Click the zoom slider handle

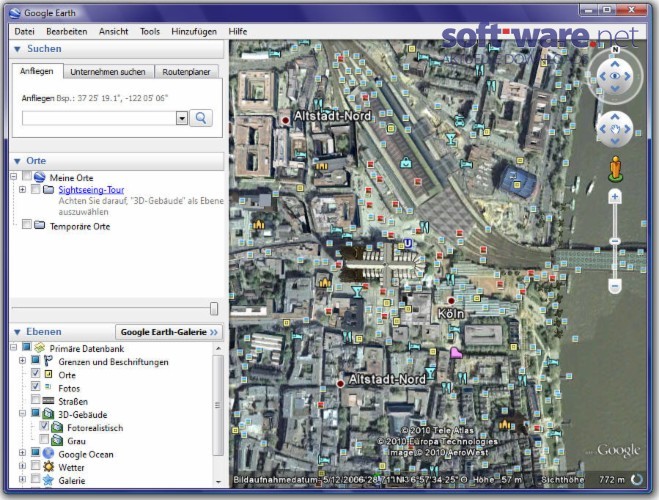tap(615, 241)
